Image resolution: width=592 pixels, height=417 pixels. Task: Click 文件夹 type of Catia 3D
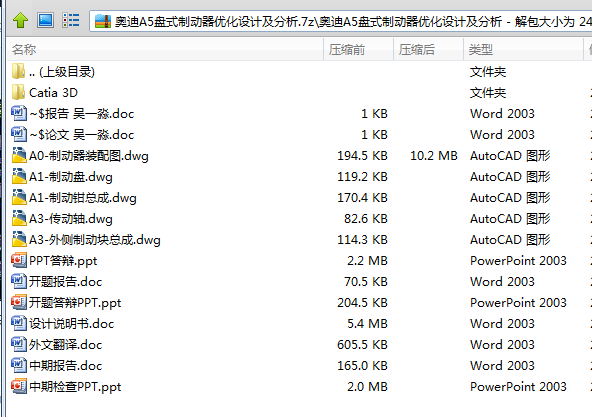pyautogui.click(x=488, y=93)
